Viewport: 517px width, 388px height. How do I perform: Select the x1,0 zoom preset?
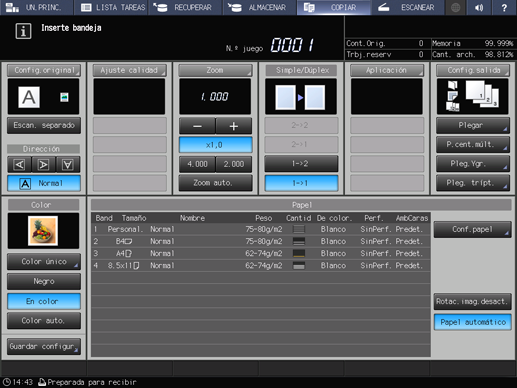click(215, 145)
